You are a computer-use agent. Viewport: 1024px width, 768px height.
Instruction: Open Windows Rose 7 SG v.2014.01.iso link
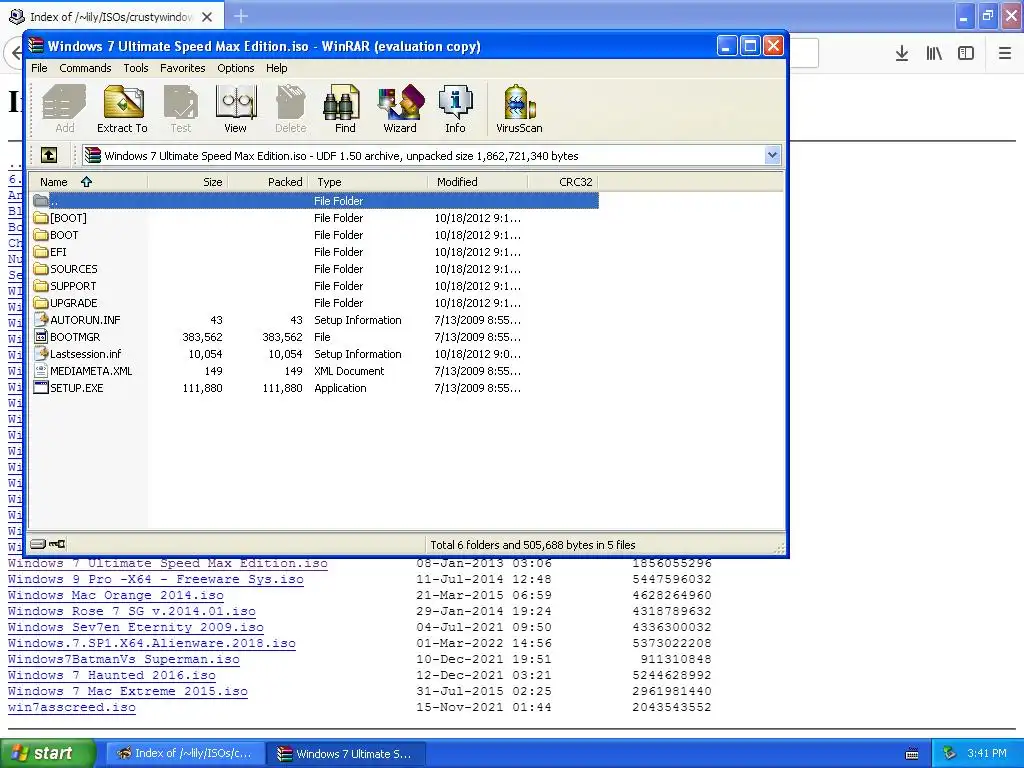click(131, 611)
